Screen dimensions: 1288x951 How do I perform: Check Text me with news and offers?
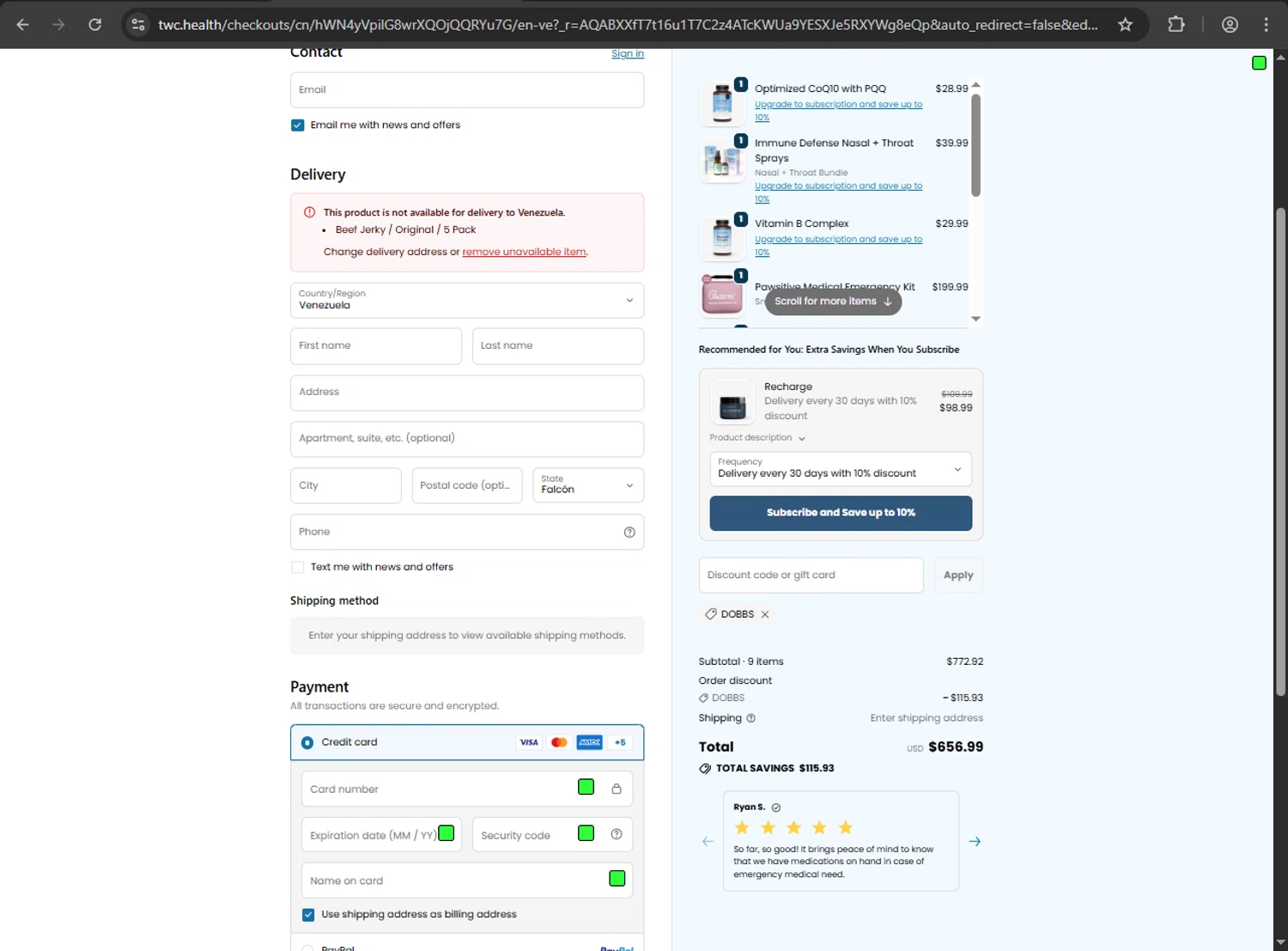(x=298, y=567)
